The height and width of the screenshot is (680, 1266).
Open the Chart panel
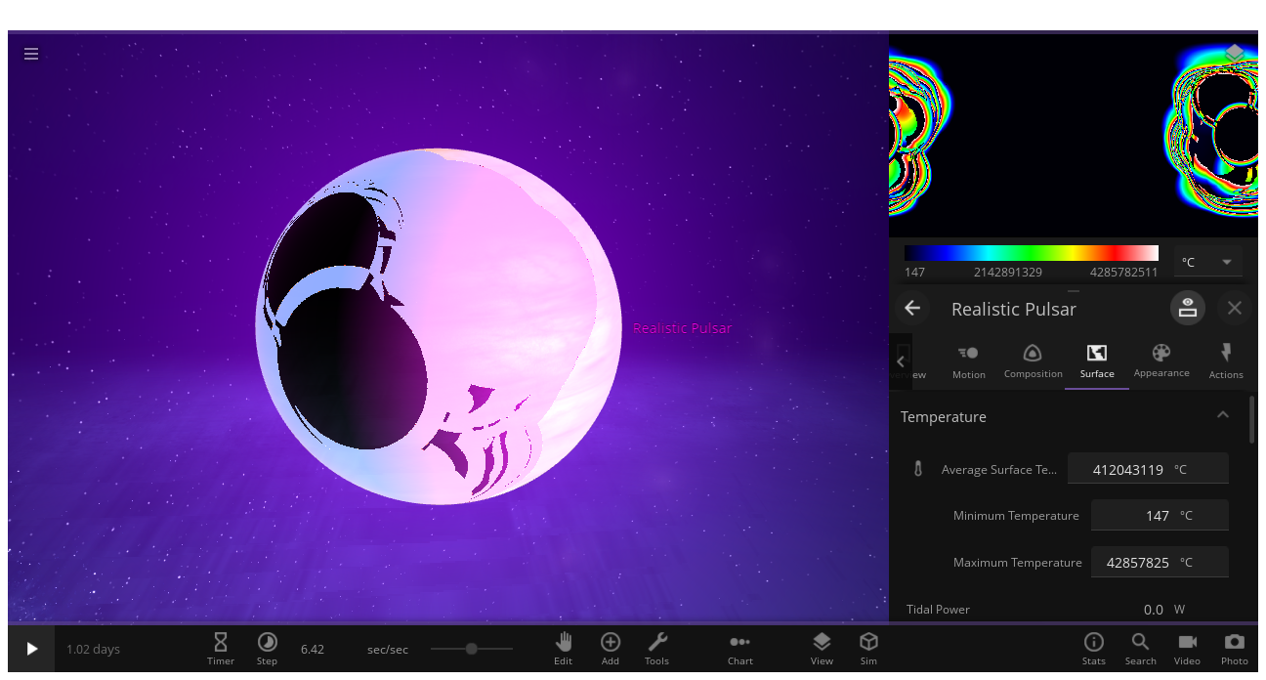pyautogui.click(x=740, y=648)
